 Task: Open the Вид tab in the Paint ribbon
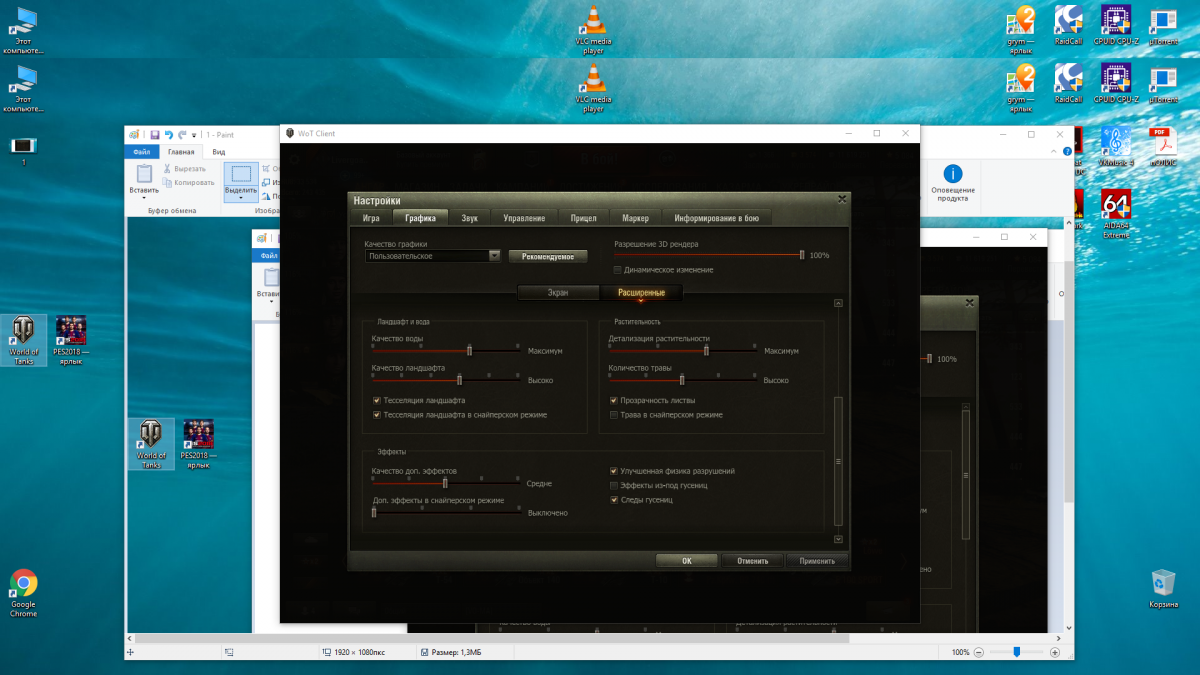[x=218, y=152]
